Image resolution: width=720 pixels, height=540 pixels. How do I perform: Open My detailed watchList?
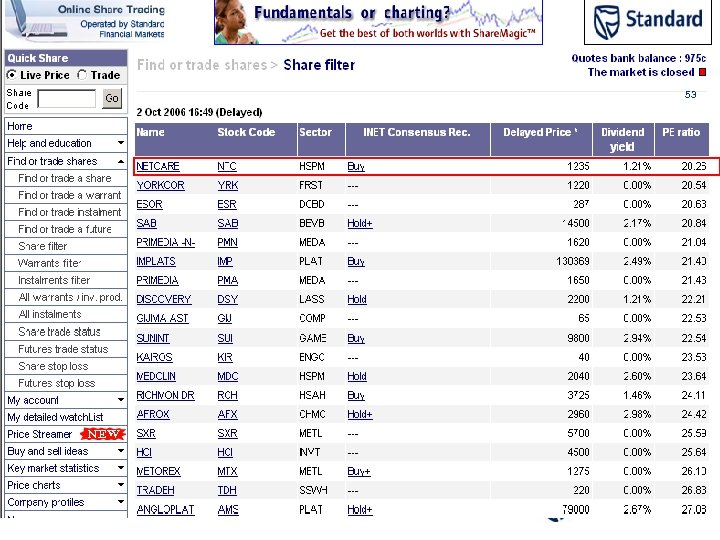click(x=55, y=417)
